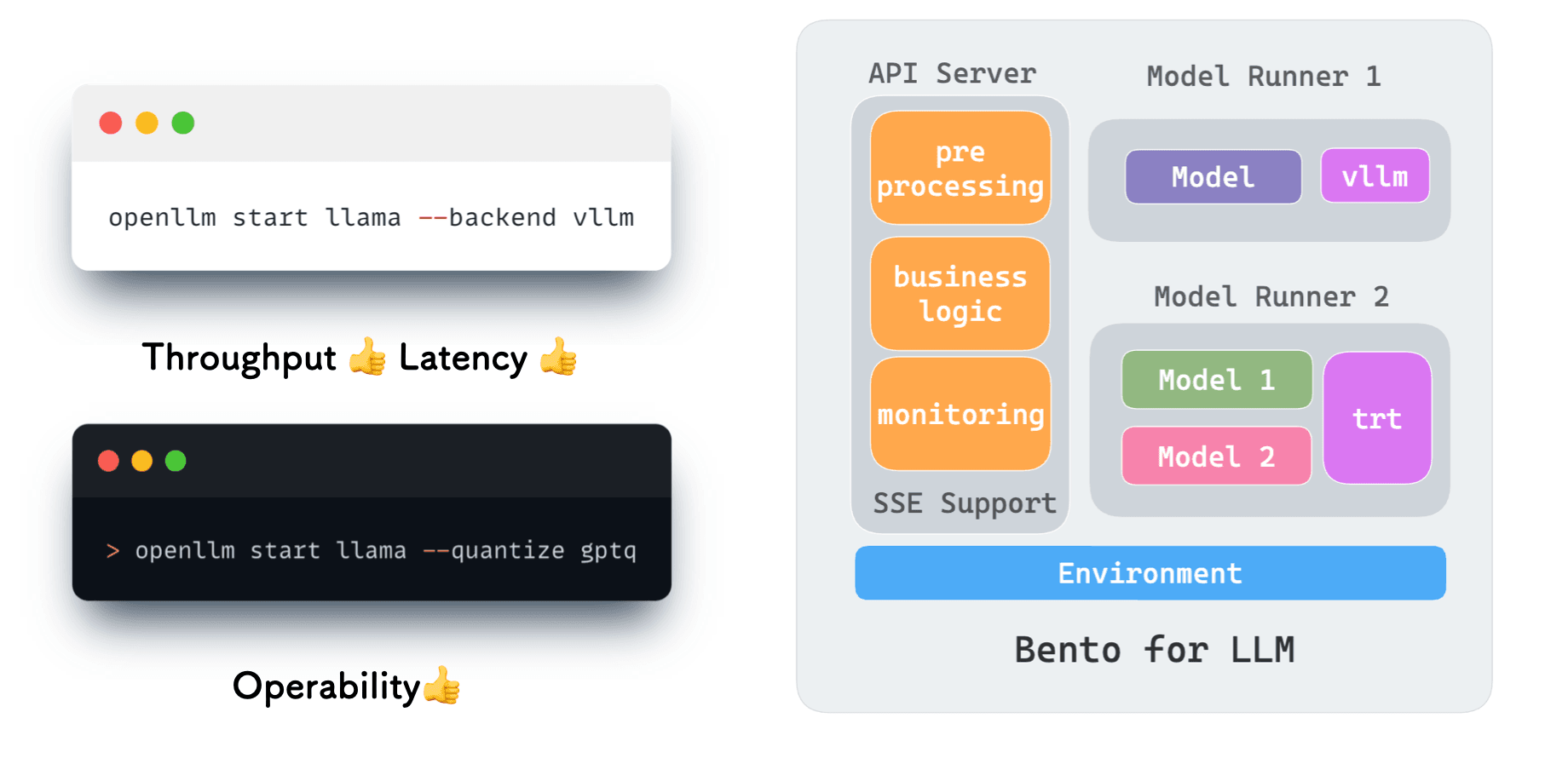Click the 'Throughput' label

[x=239, y=358]
